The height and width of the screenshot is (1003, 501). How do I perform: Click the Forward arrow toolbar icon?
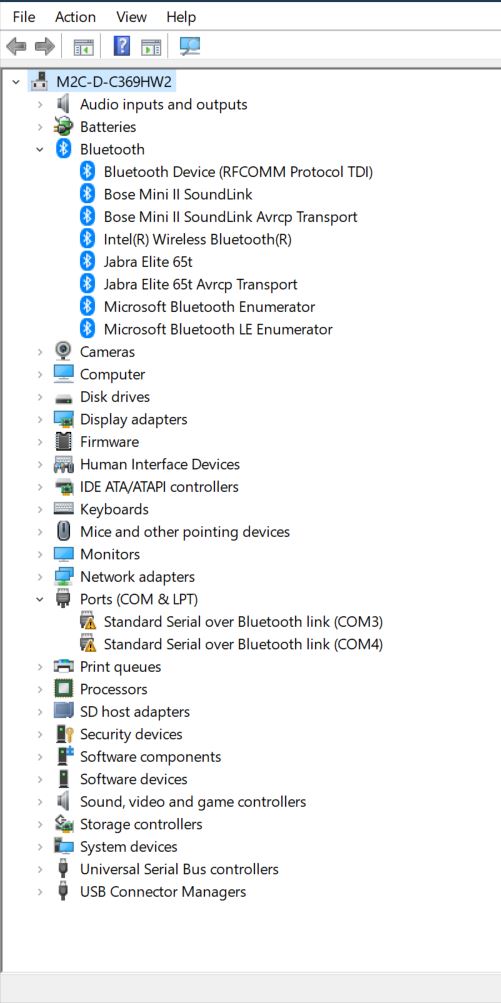(x=44, y=46)
